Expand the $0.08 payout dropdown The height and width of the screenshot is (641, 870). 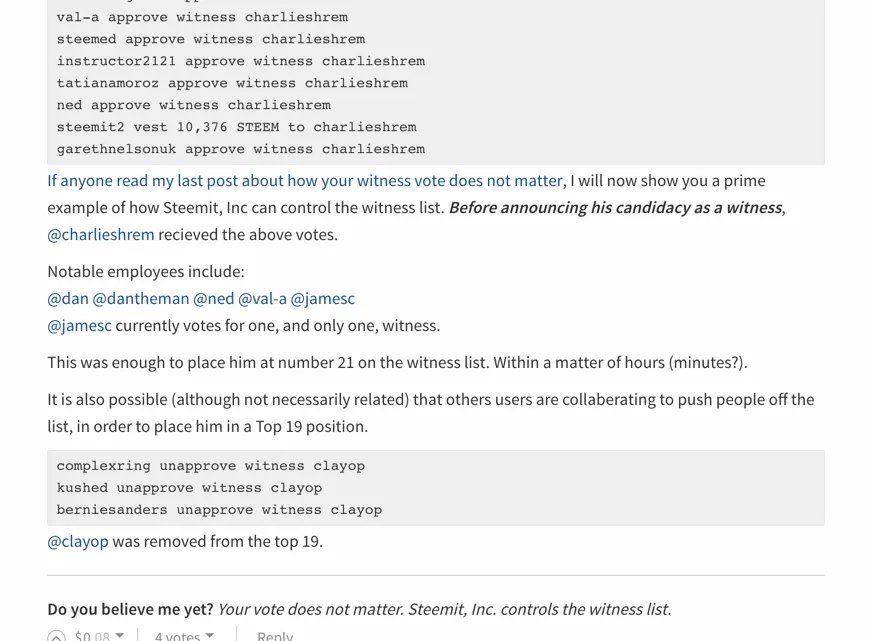pos(120,636)
